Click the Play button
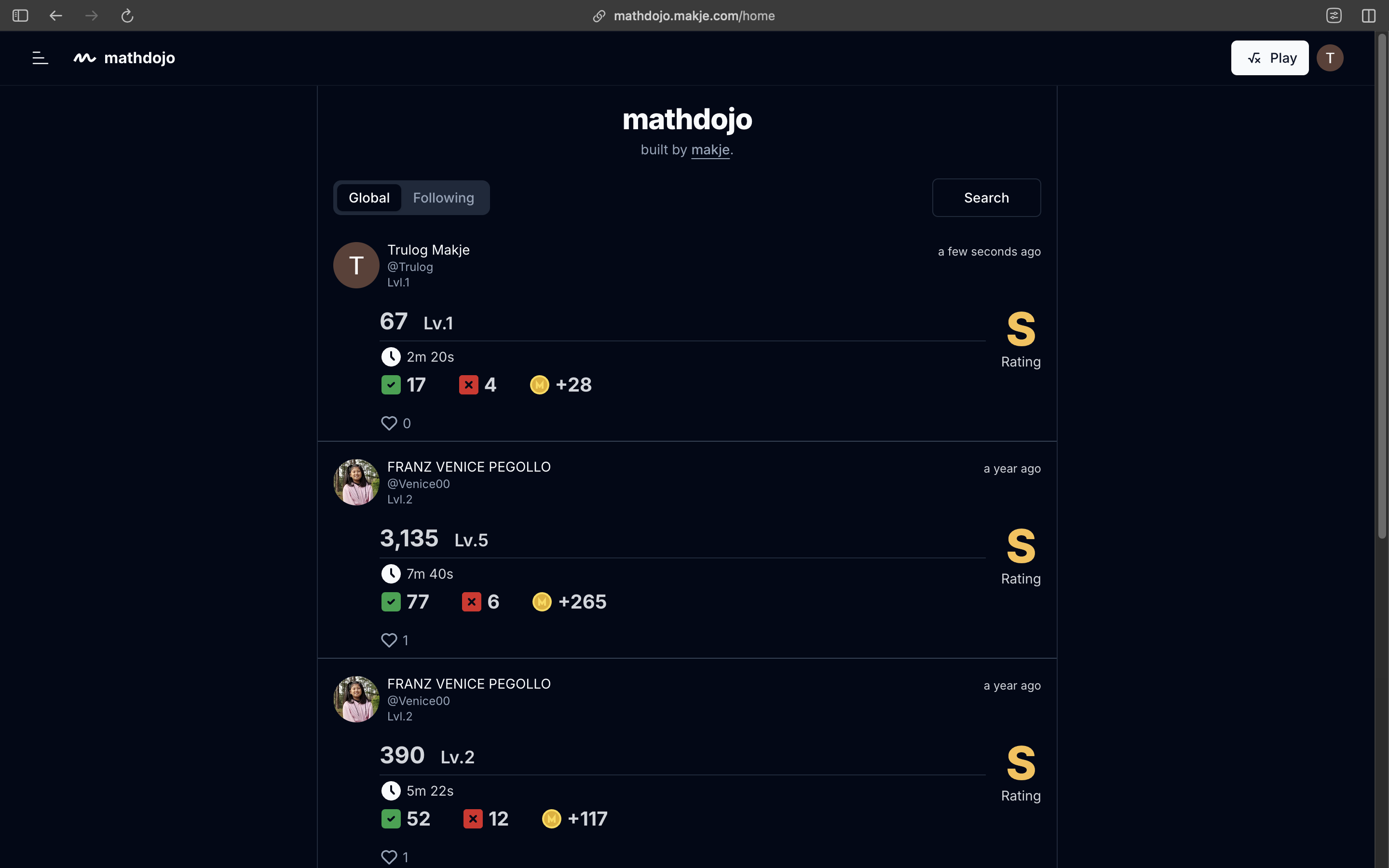 pyautogui.click(x=1269, y=58)
